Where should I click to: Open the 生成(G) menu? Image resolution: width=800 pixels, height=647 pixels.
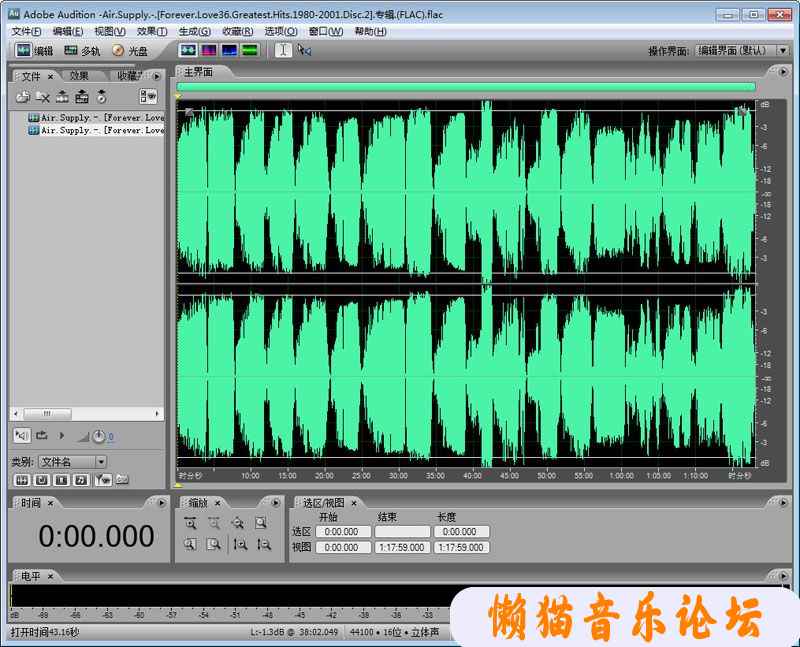coord(194,32)
